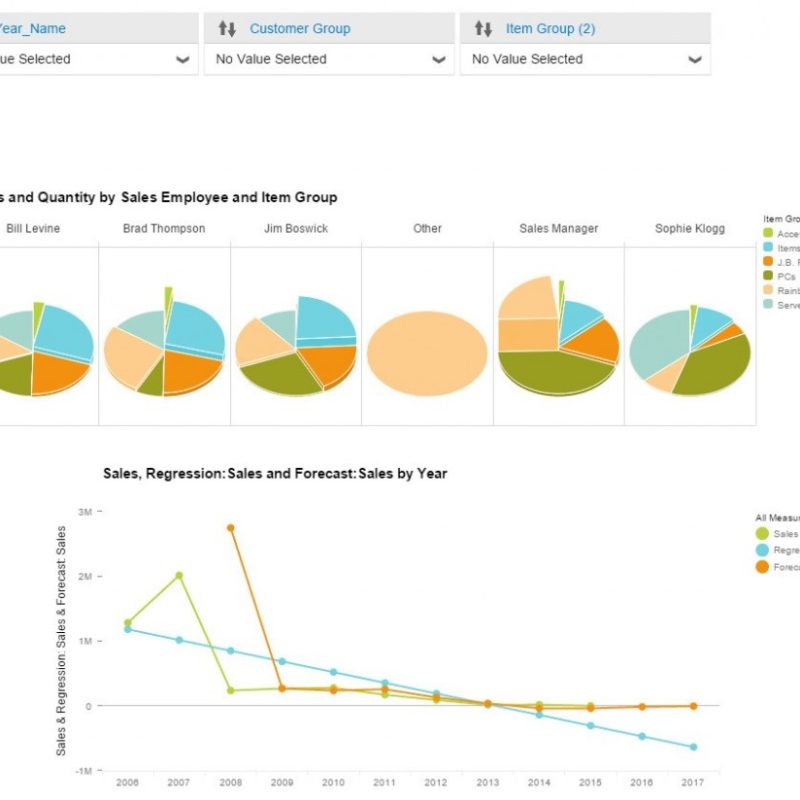Screen dimensions: 800x800
Task: Click the 2007 Sales peak data point
Action: click(179, 576)
